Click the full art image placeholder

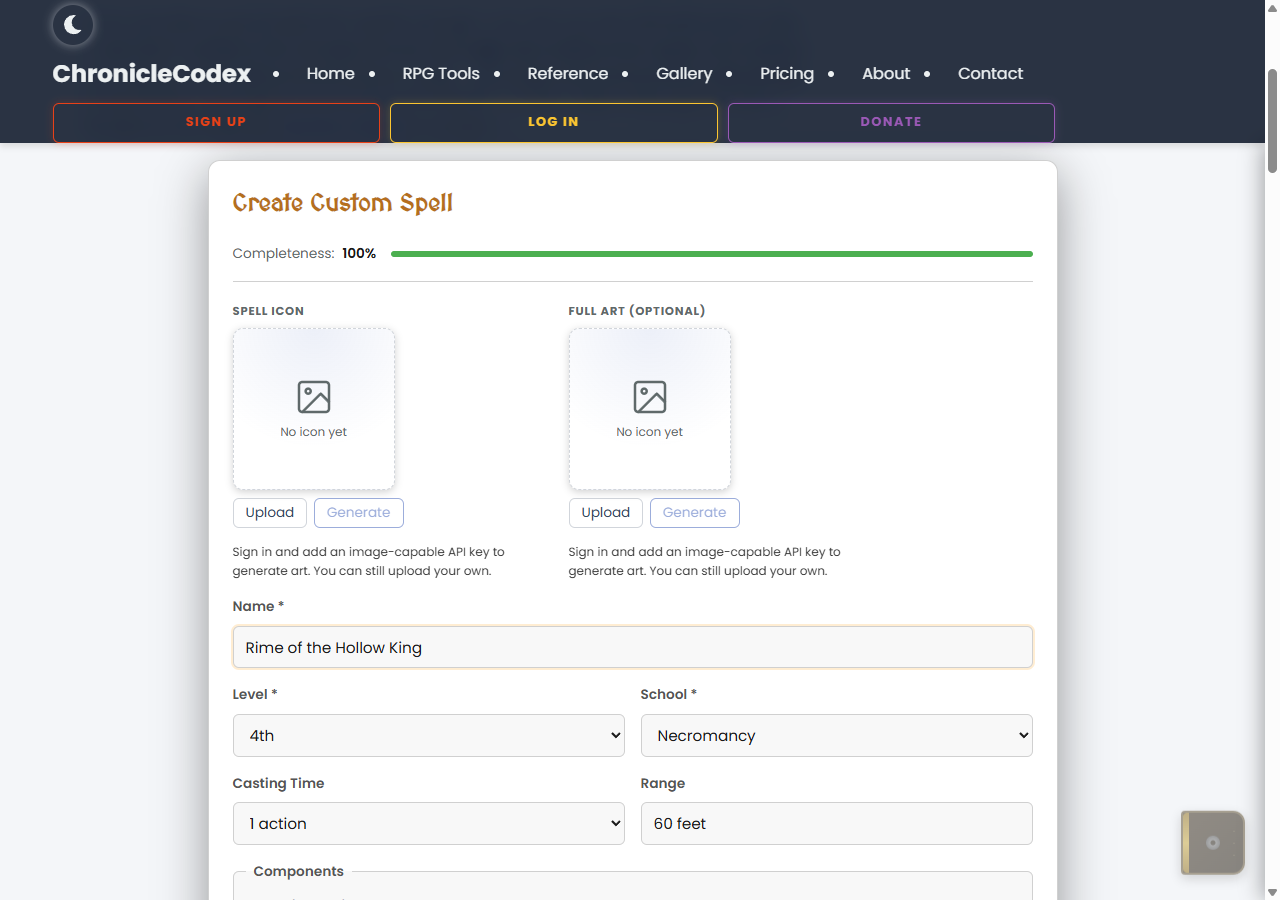[650, 409]
